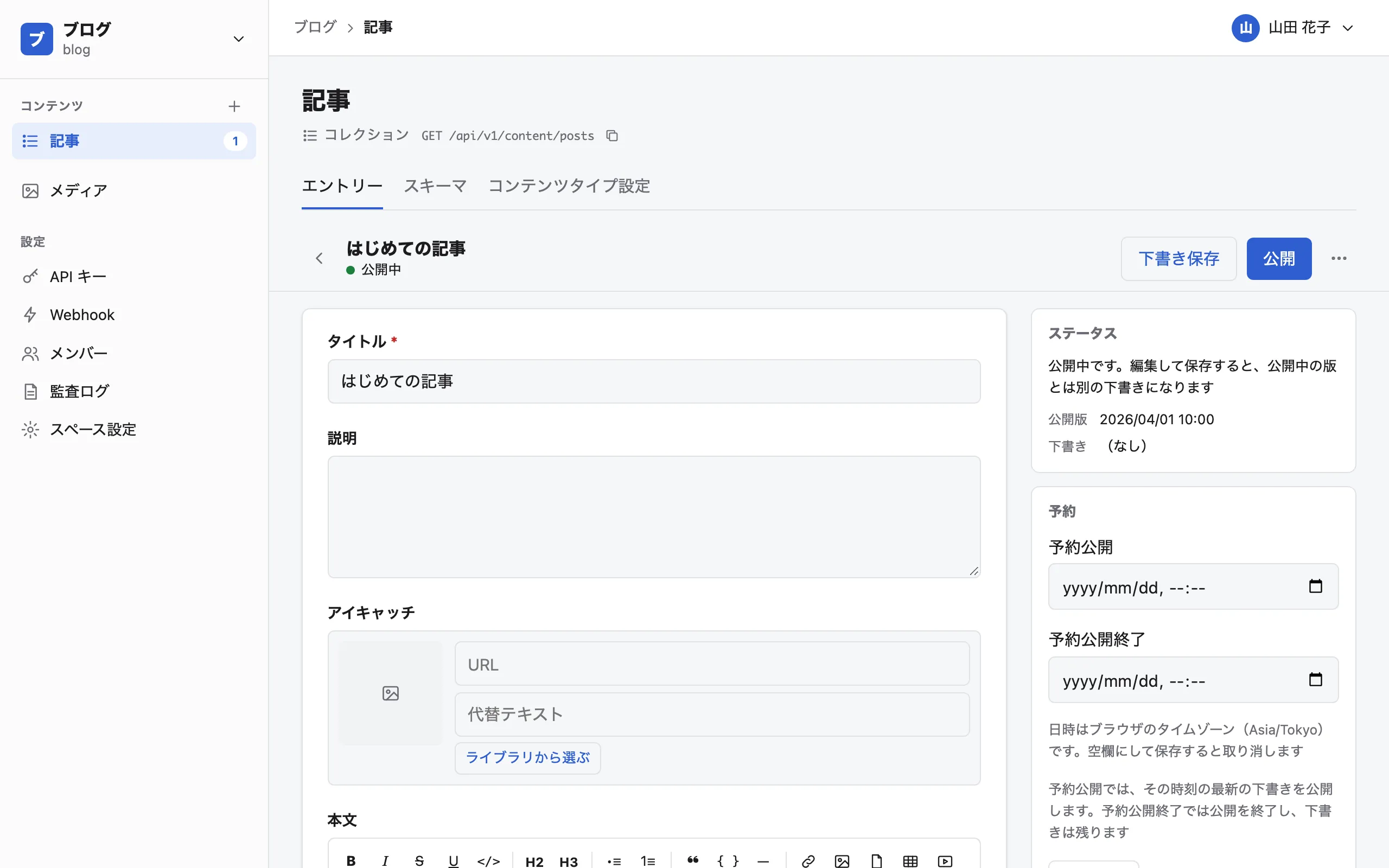The height and width of the screenshot is (868, 1389).
Task: Click the 予約公開終了 date-time field
Action: pyautogui.click(x=1193, y=680)
